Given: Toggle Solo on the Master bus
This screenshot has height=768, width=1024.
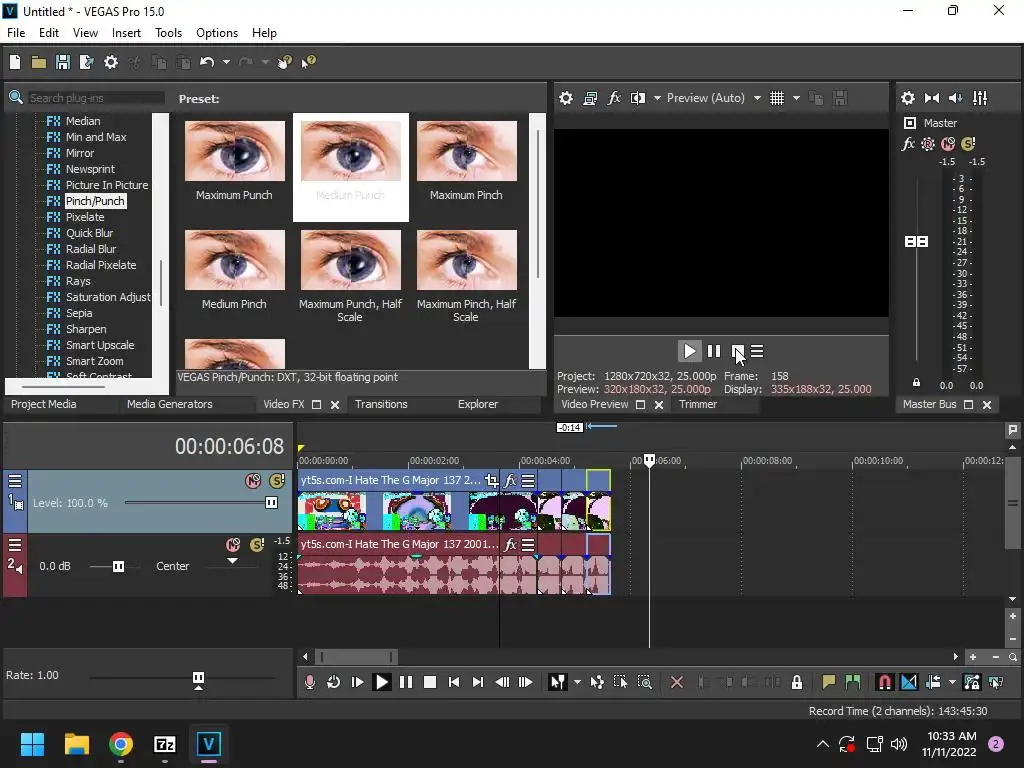Looking at the screenshot, I should [968, 144].
